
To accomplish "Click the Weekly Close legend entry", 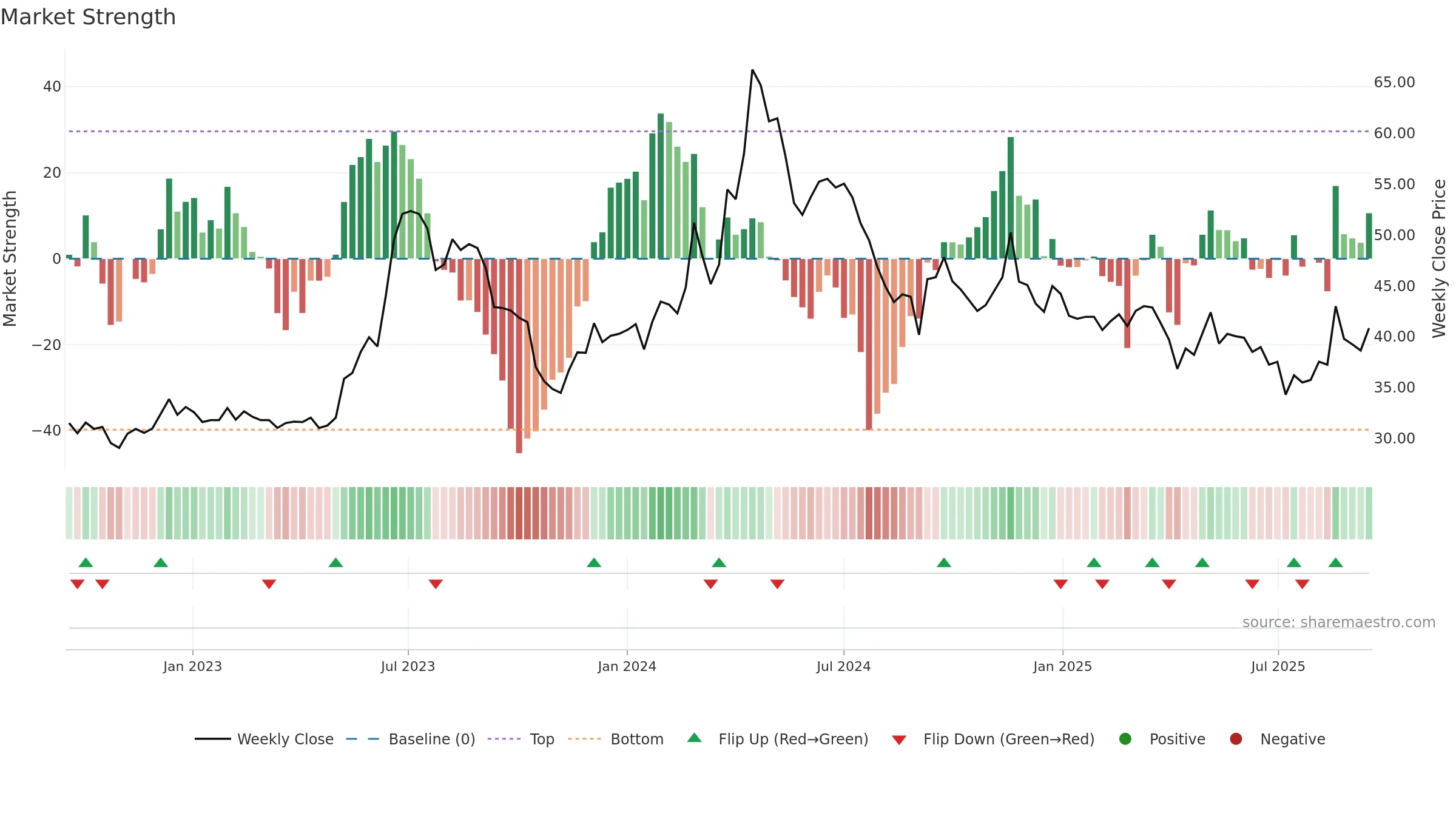I will (264, 739).
